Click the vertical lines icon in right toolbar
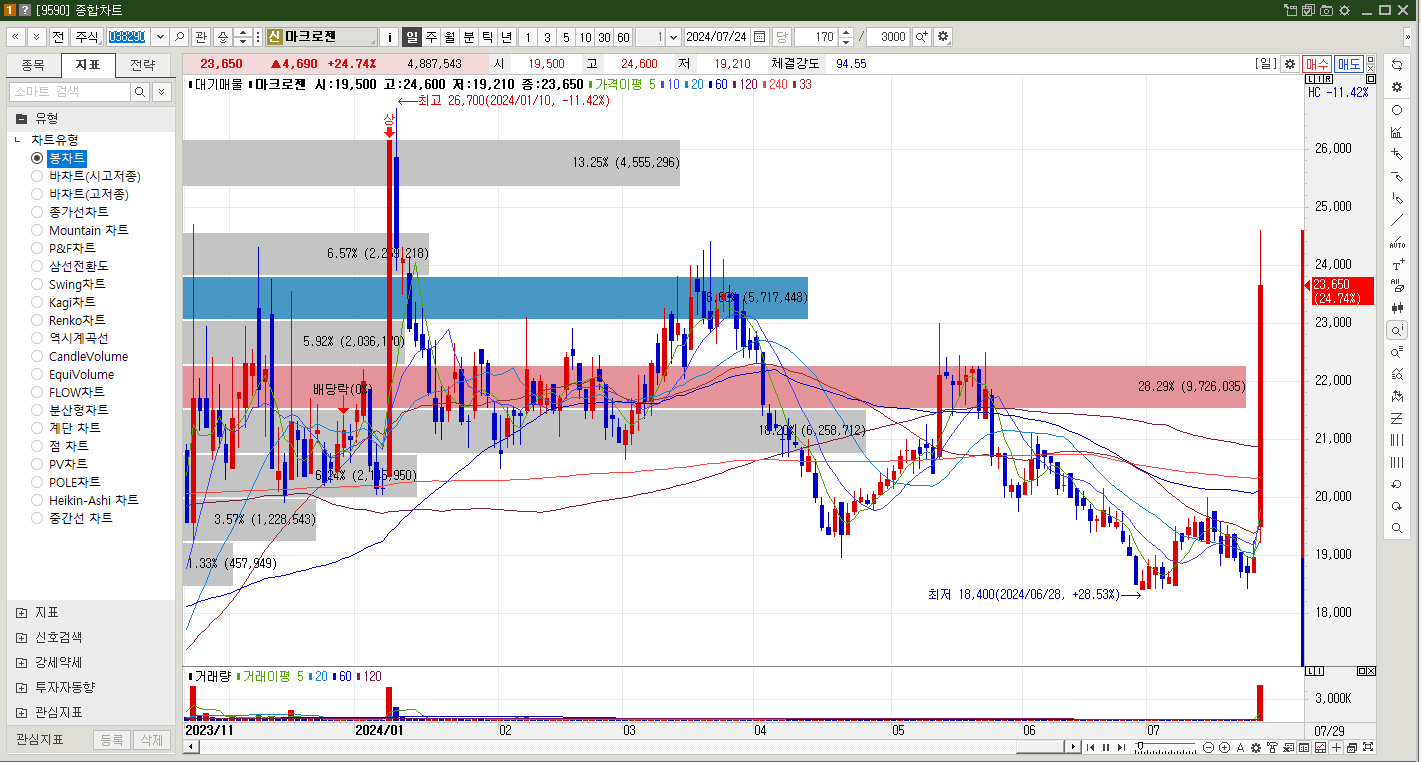Viewport: 1421px width, 762px height. [1397, 440]
